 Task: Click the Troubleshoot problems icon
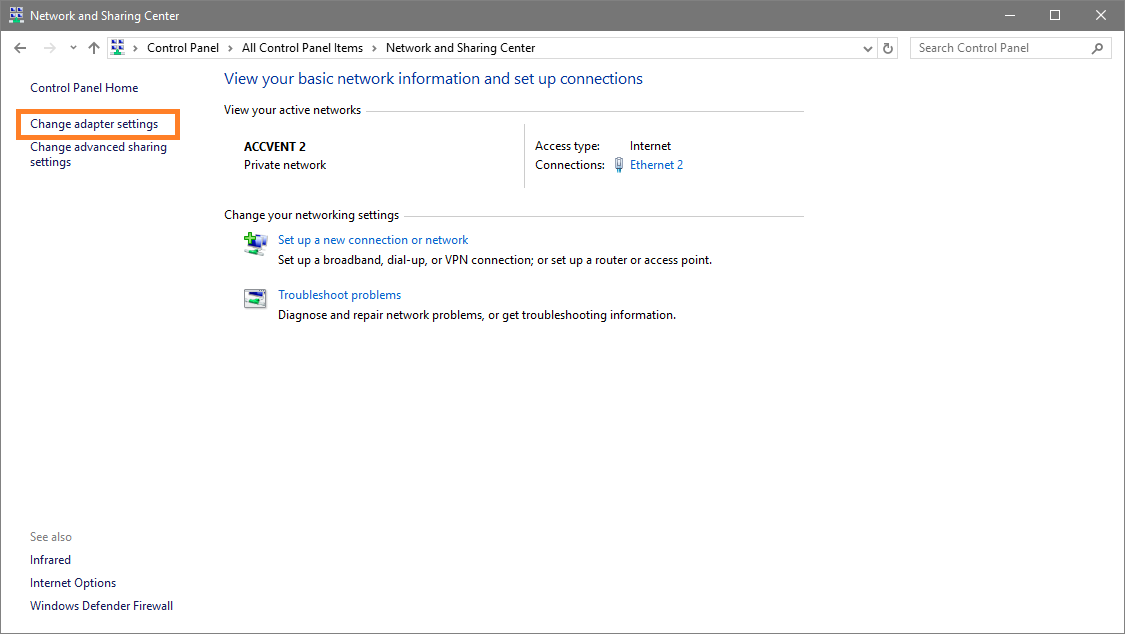[255, 298]
